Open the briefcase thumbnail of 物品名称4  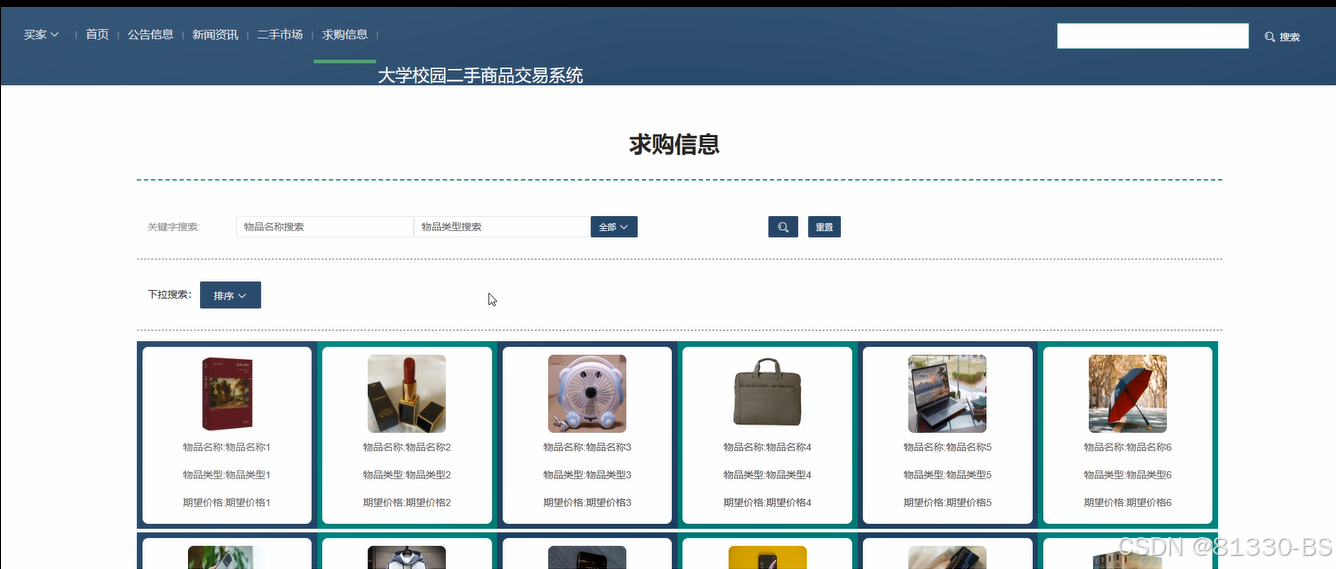[767, 394]
